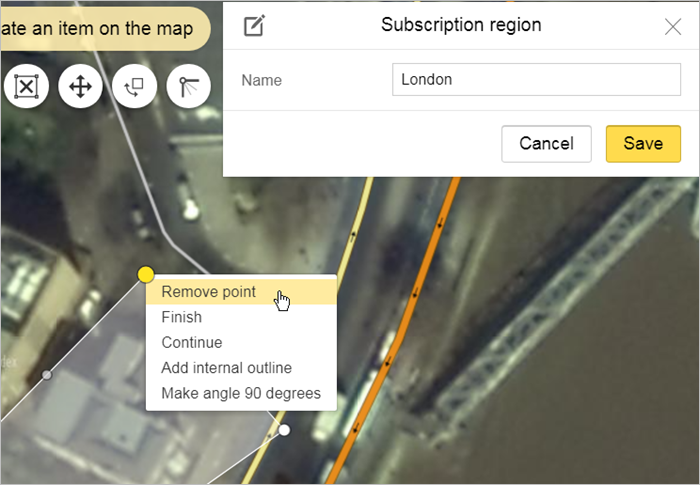Choose Add internal outline option
The image size is (700, 485).
coord(226,368)
